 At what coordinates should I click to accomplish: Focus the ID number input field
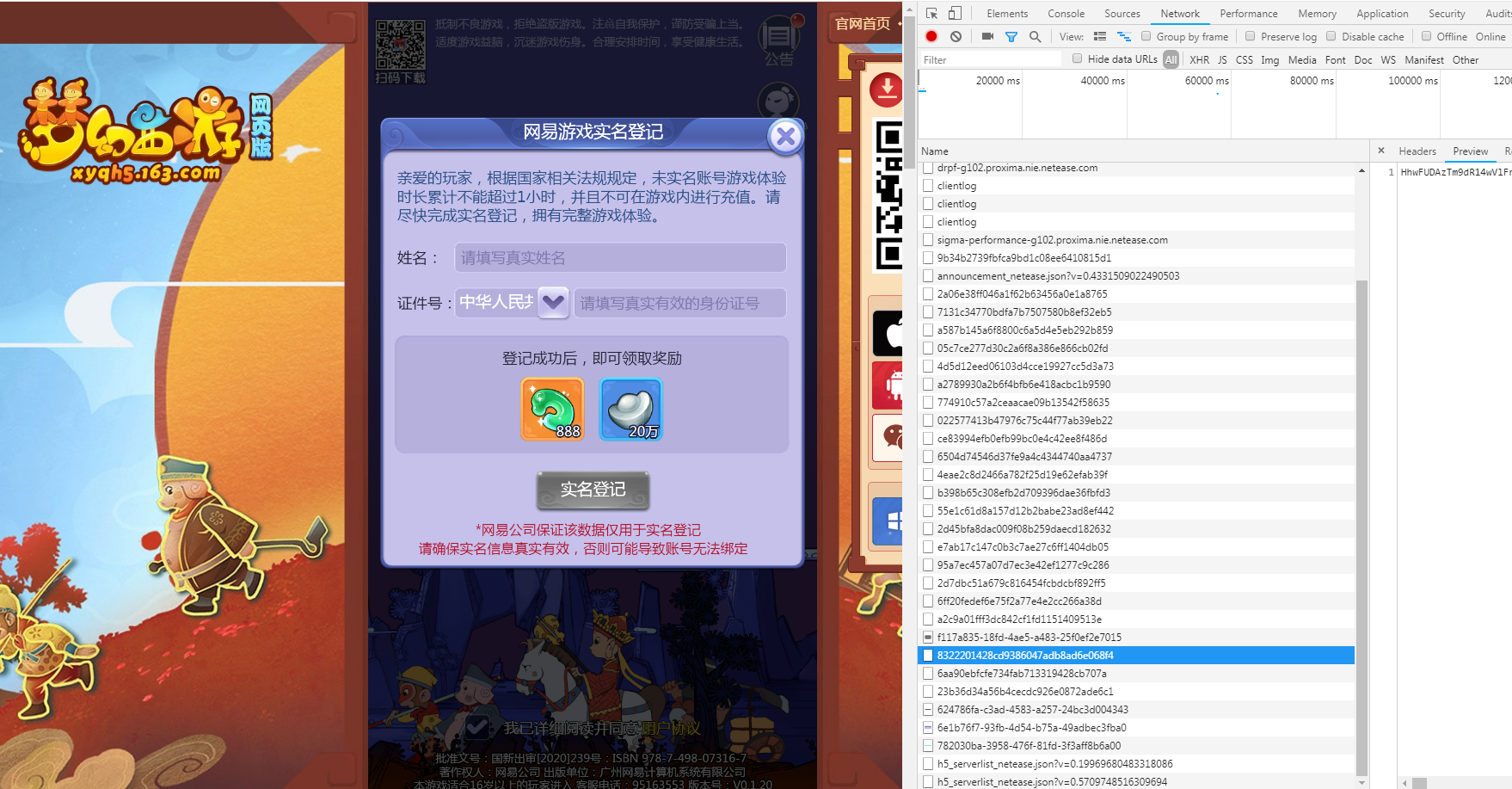tap(680, 303)
